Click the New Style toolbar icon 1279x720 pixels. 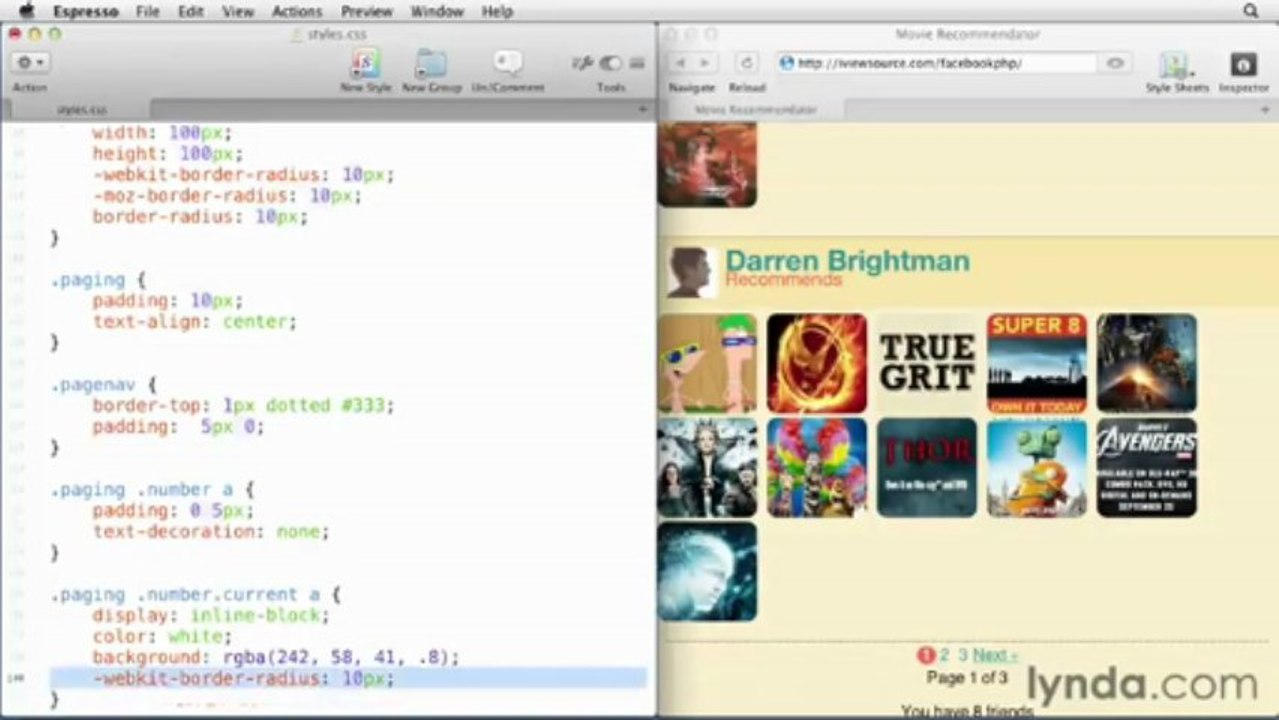point(365,64)
